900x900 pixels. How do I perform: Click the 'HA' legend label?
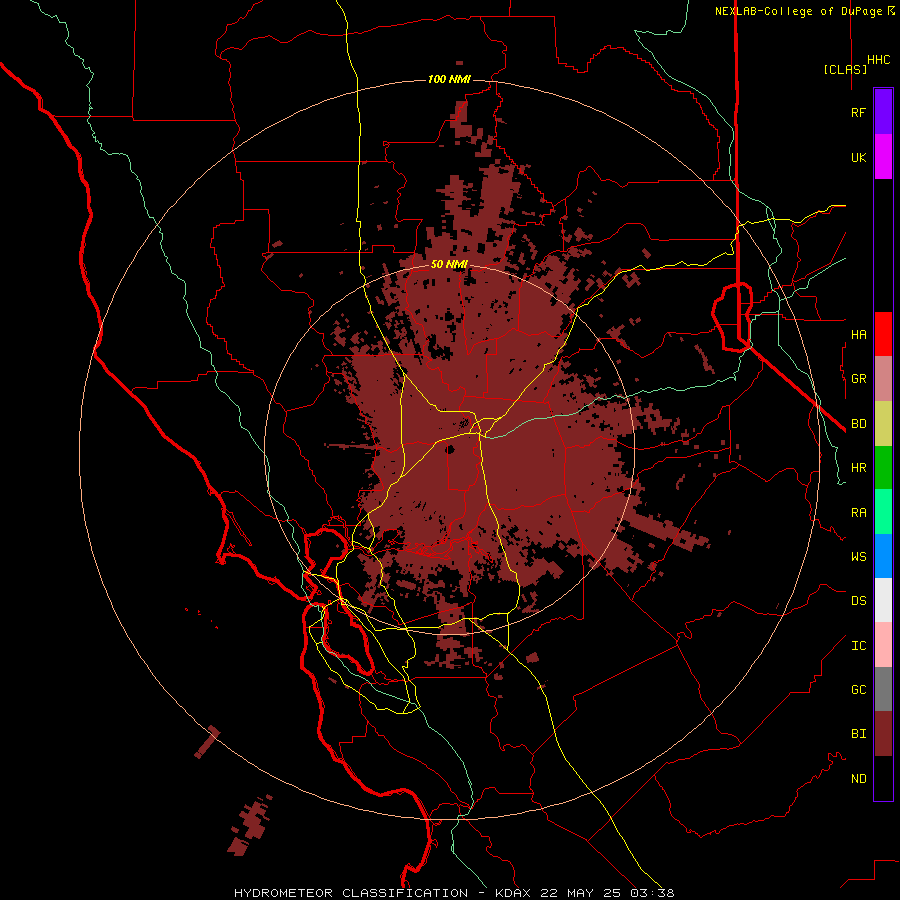858,334
